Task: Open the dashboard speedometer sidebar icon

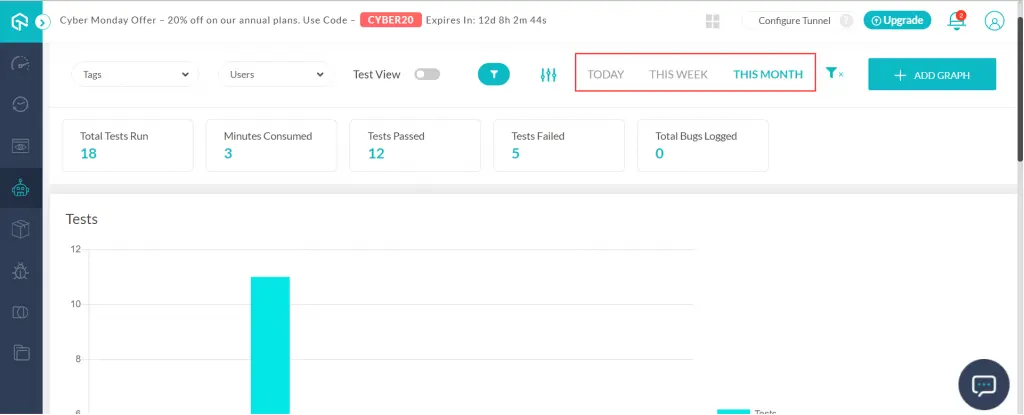Action: [x=20, y=63]
